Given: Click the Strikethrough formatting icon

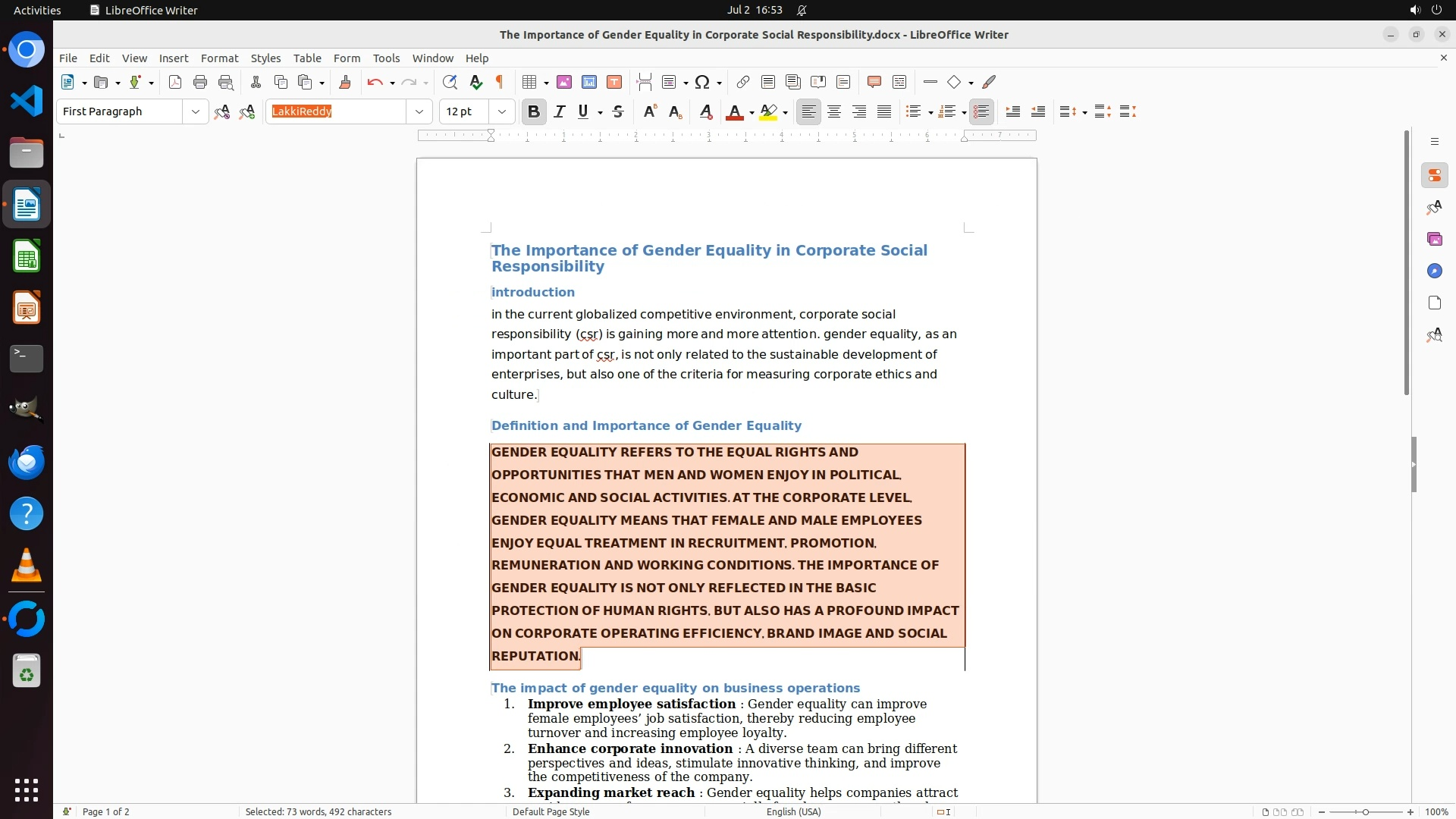Looking at the screenshot, I should pyautogui.click(x=618, y=111).
